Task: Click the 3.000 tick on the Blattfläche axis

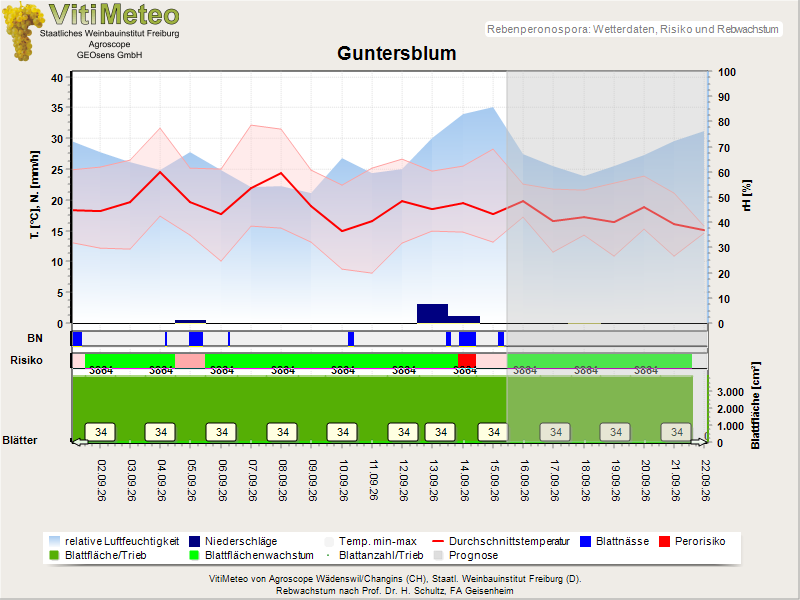Action: (x=730, y=392)
